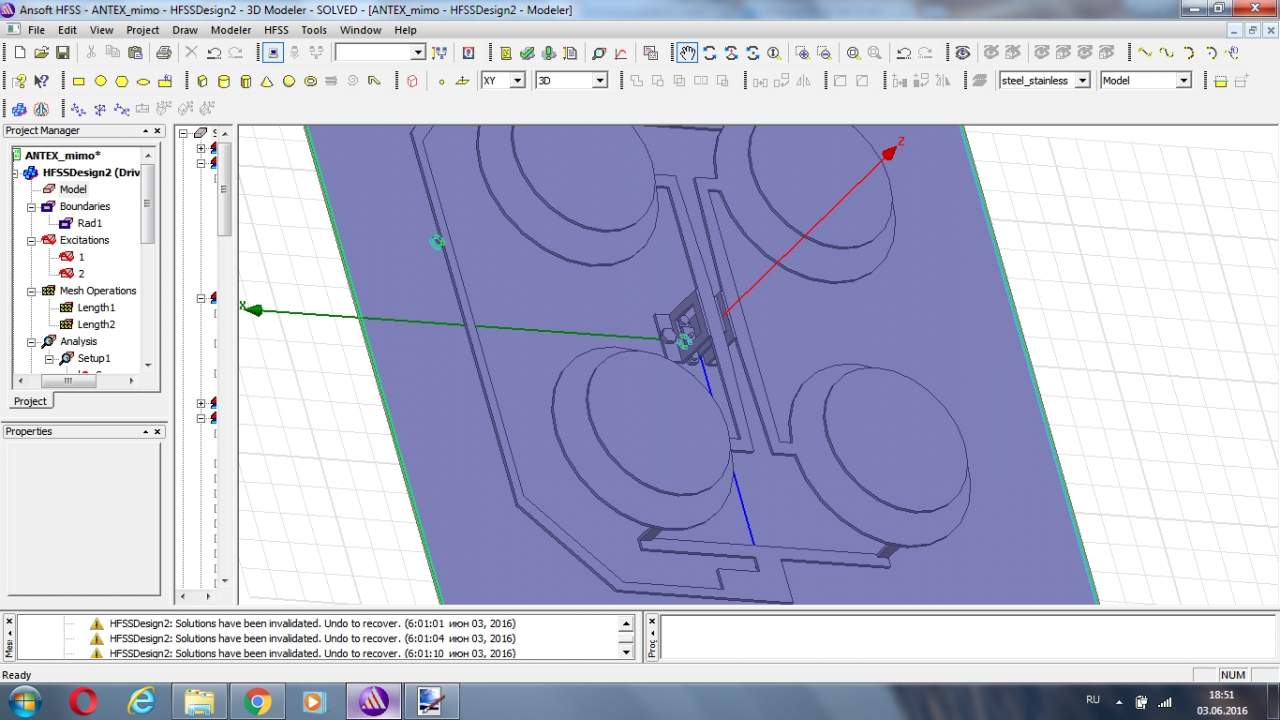Select the Pan hand tool
1280x720 pixels.
pyautogui.click(x=687, y=53)
